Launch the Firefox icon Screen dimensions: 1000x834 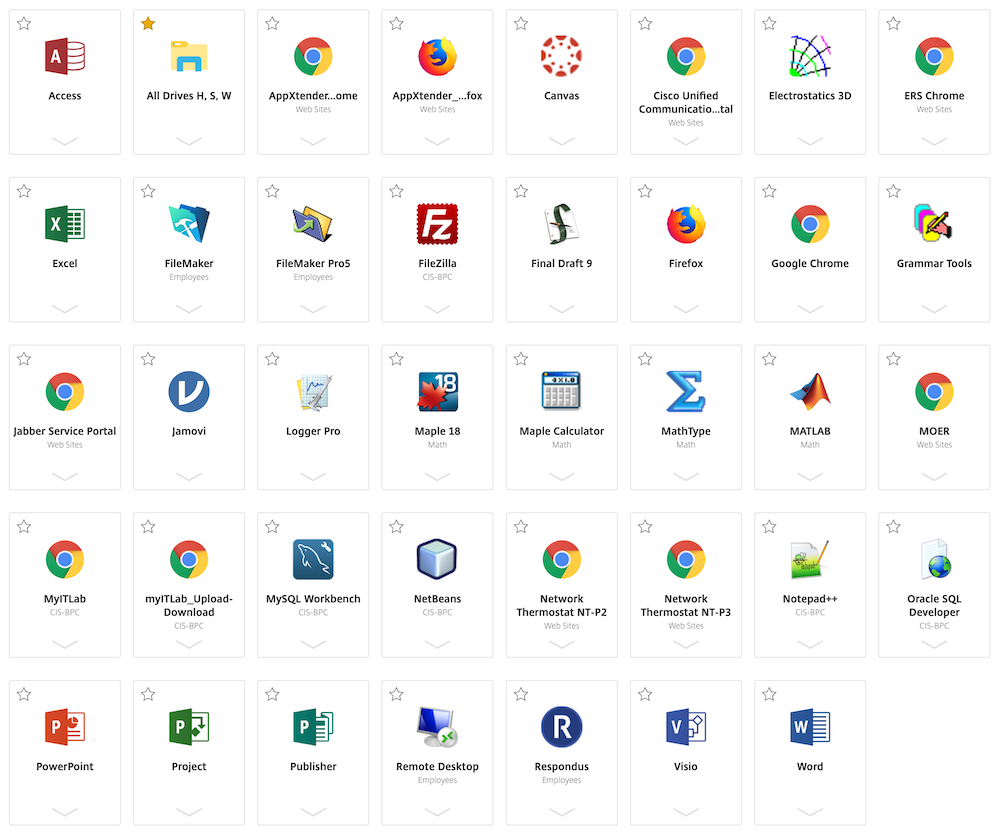click(x=686, y=224)
